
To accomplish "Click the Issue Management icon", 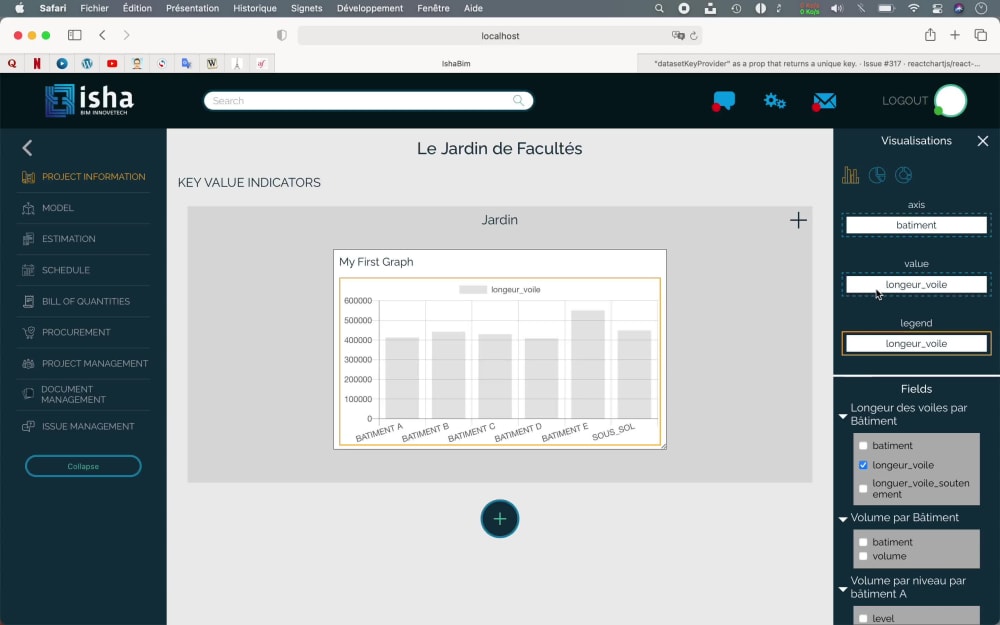I will pyautogui.click(x=28, y=426).
